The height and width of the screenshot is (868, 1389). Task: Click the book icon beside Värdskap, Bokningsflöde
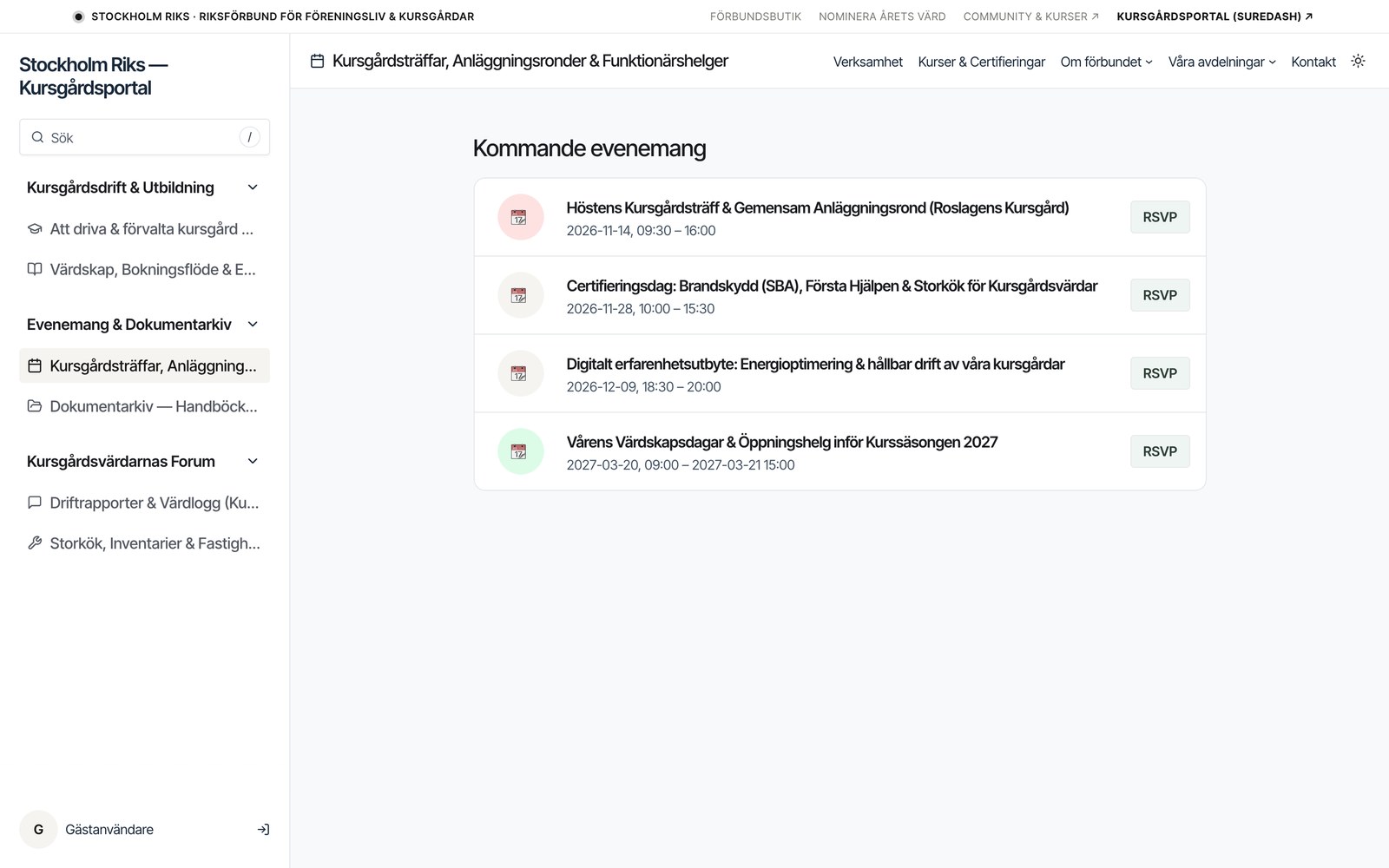click(35, 269)
